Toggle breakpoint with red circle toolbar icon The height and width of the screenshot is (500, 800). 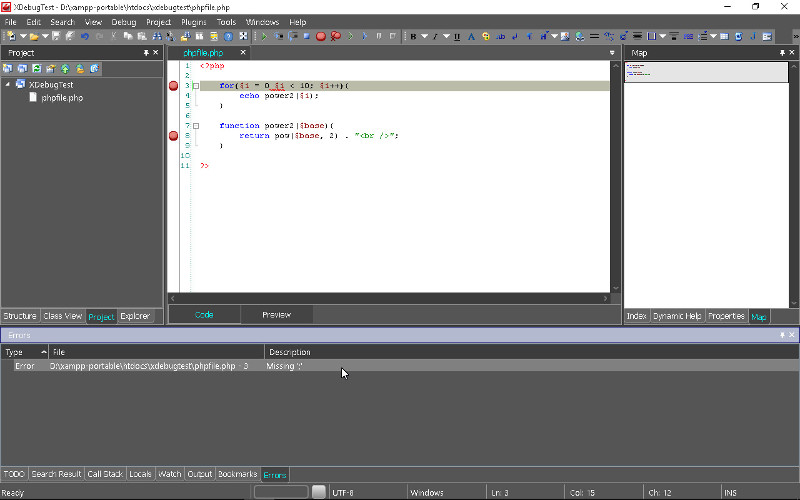click(321, 36)
